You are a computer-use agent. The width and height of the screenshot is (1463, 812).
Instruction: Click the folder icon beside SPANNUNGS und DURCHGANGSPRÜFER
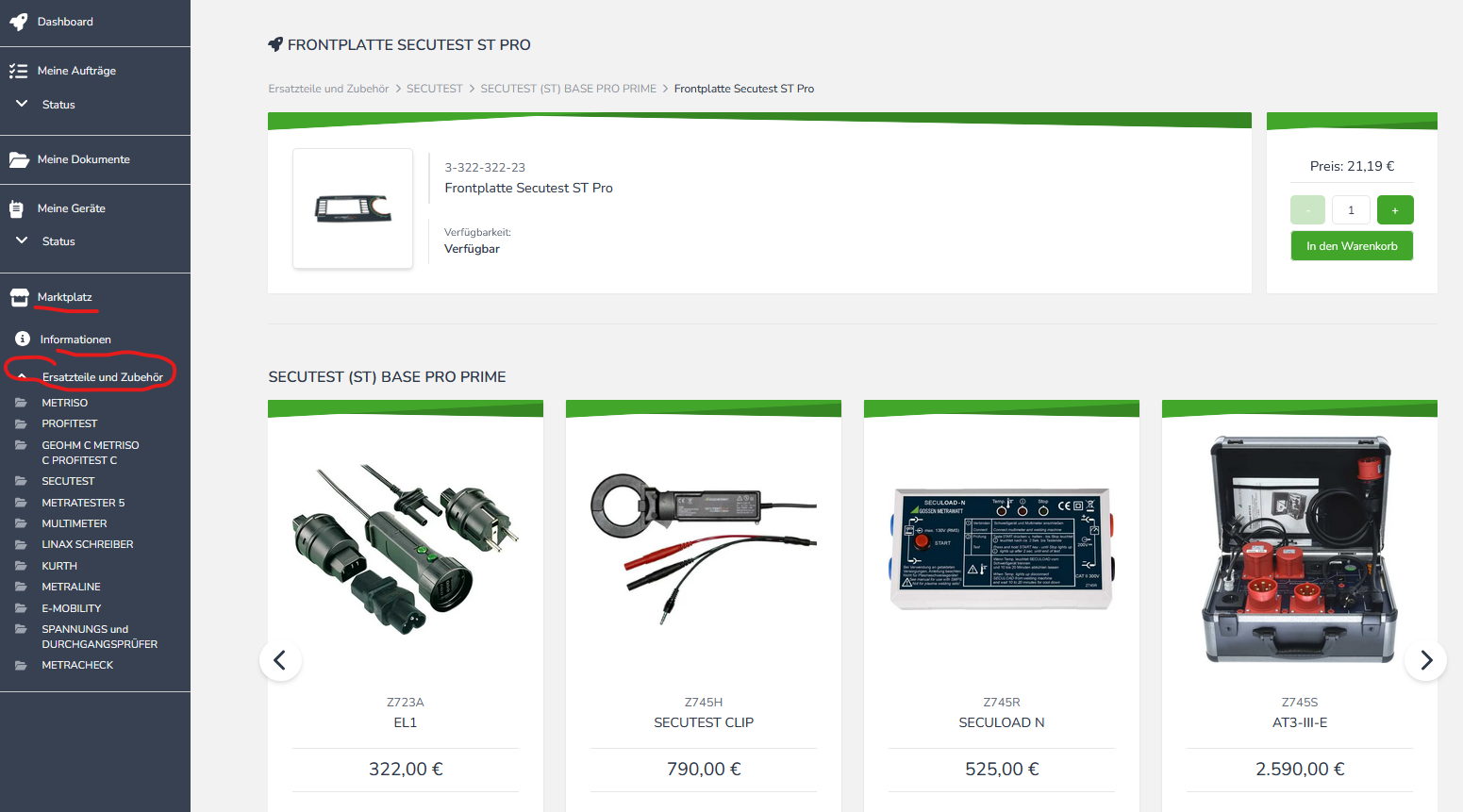pyautogui.click(x=21, y=629)
